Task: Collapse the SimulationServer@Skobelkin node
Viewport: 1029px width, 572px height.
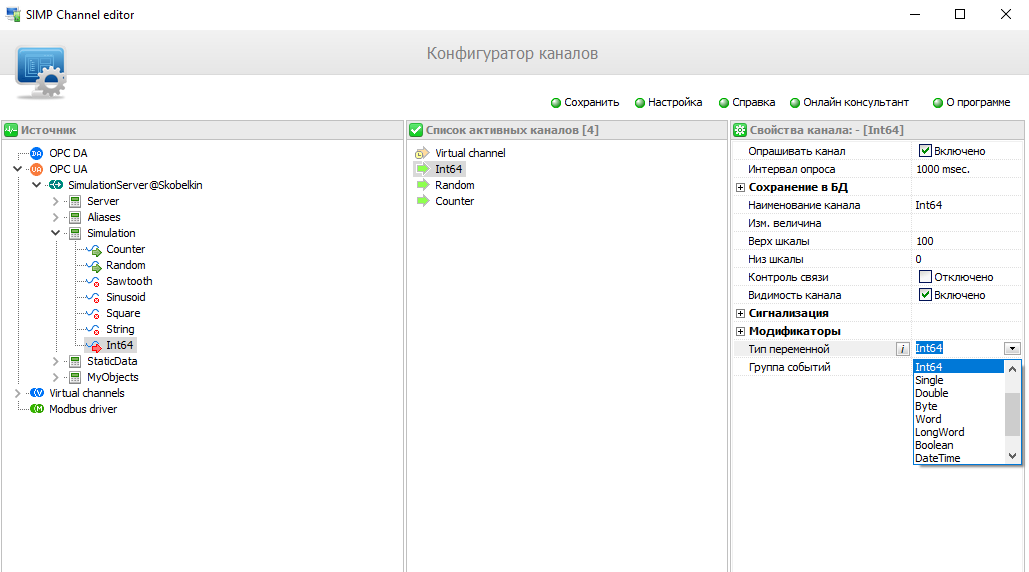Action: point(37,185)
